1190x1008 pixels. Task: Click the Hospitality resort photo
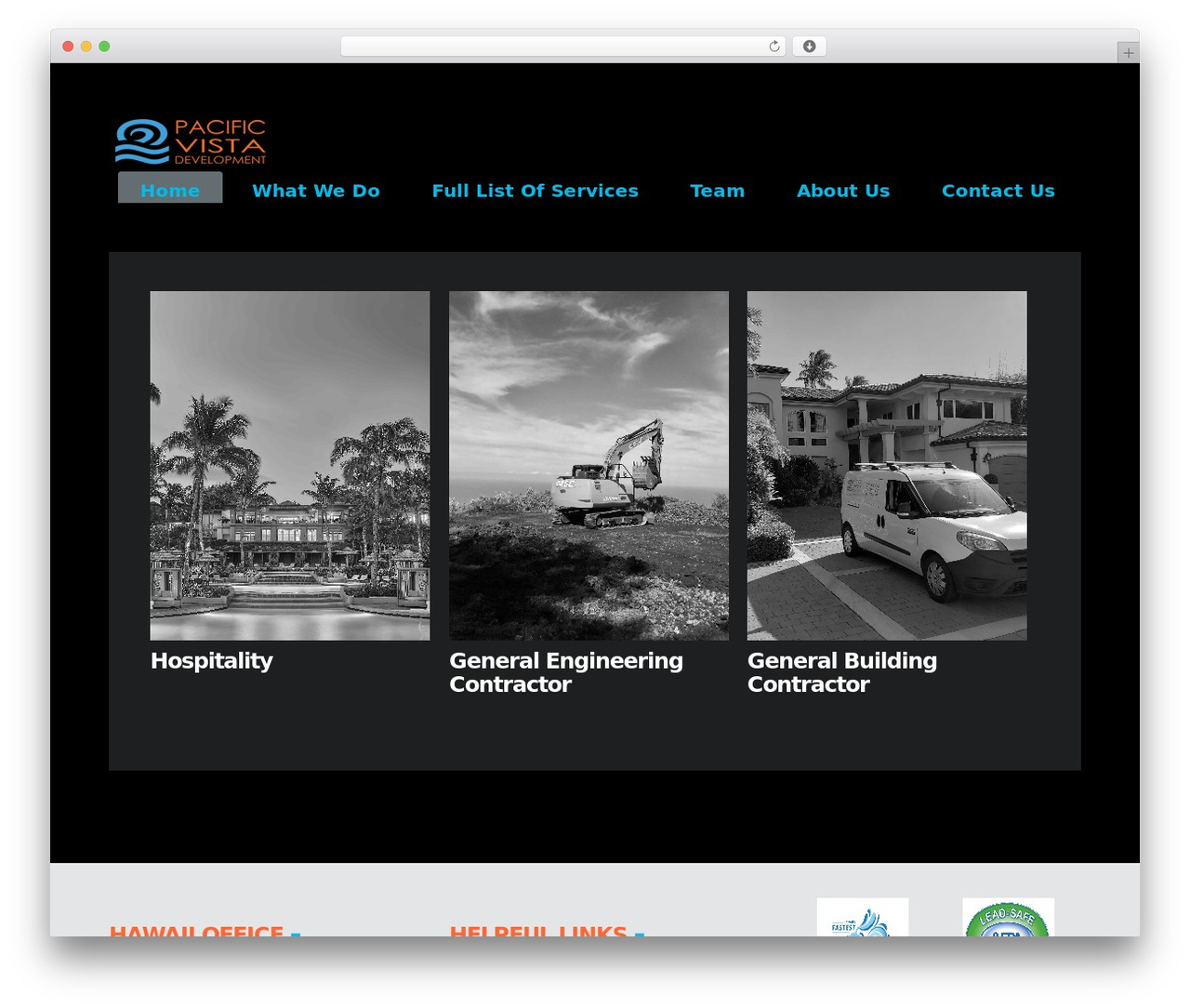[x=290, y=465]
